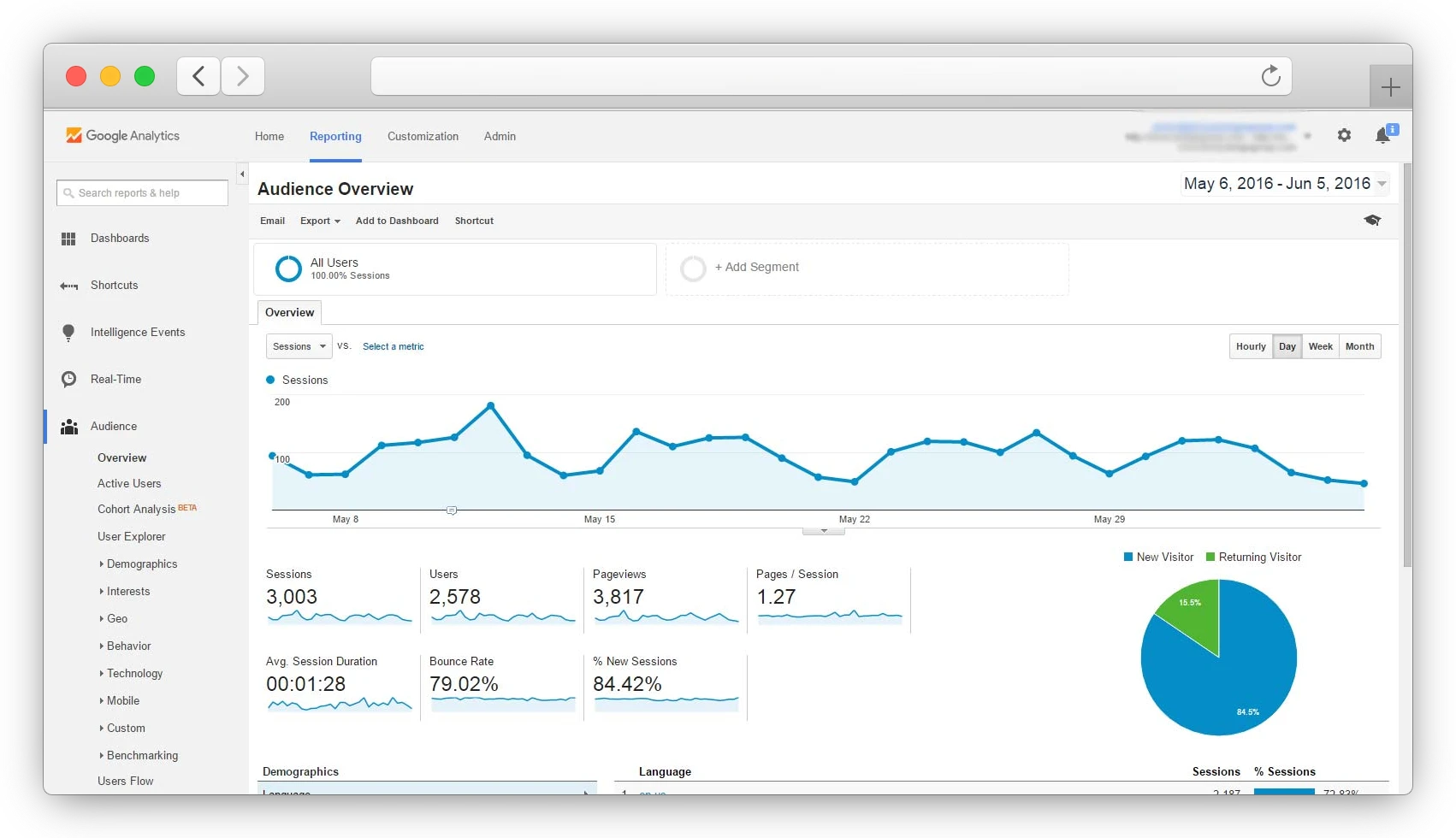Image resolution: width=1456 pixels, height=838 pixels.
Task: Open the date range dropdown
Action: click(1283, 183)
